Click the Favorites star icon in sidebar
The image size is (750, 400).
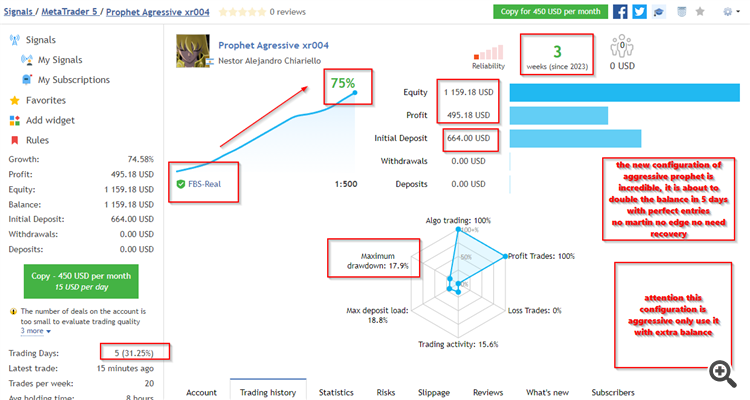point(15,100)
